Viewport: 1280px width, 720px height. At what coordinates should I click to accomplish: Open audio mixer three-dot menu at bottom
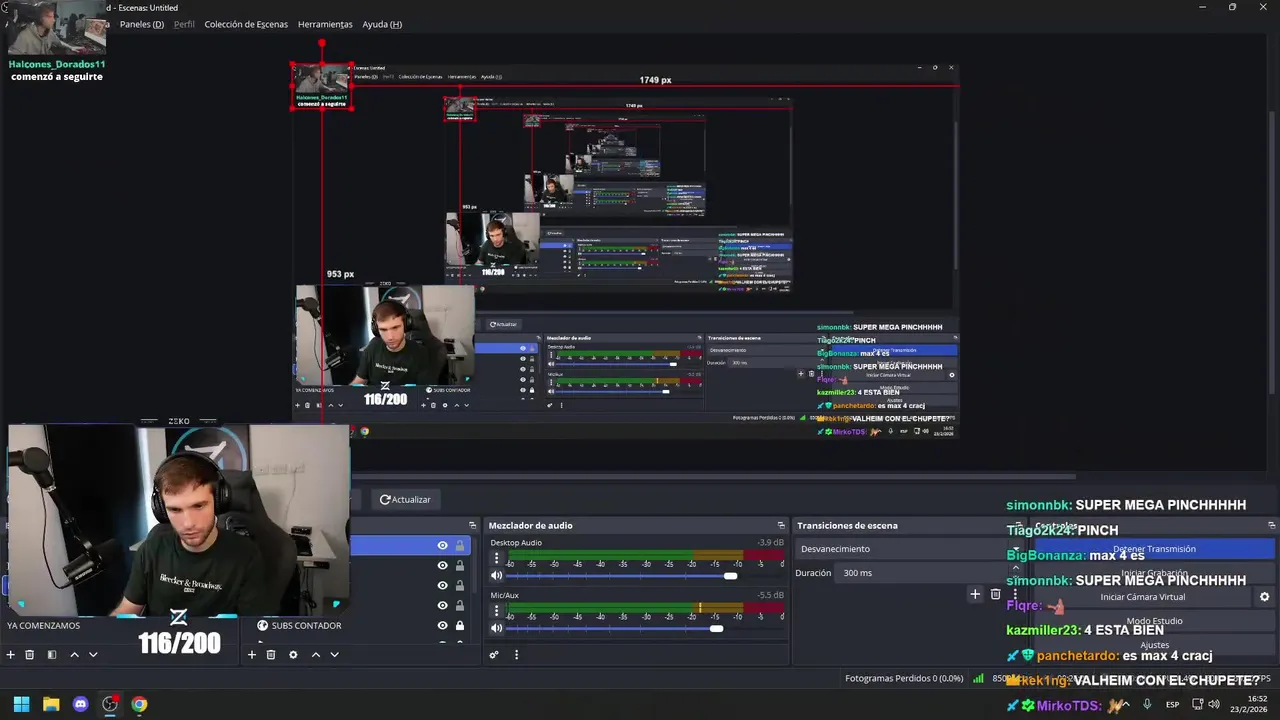[516, 655]
